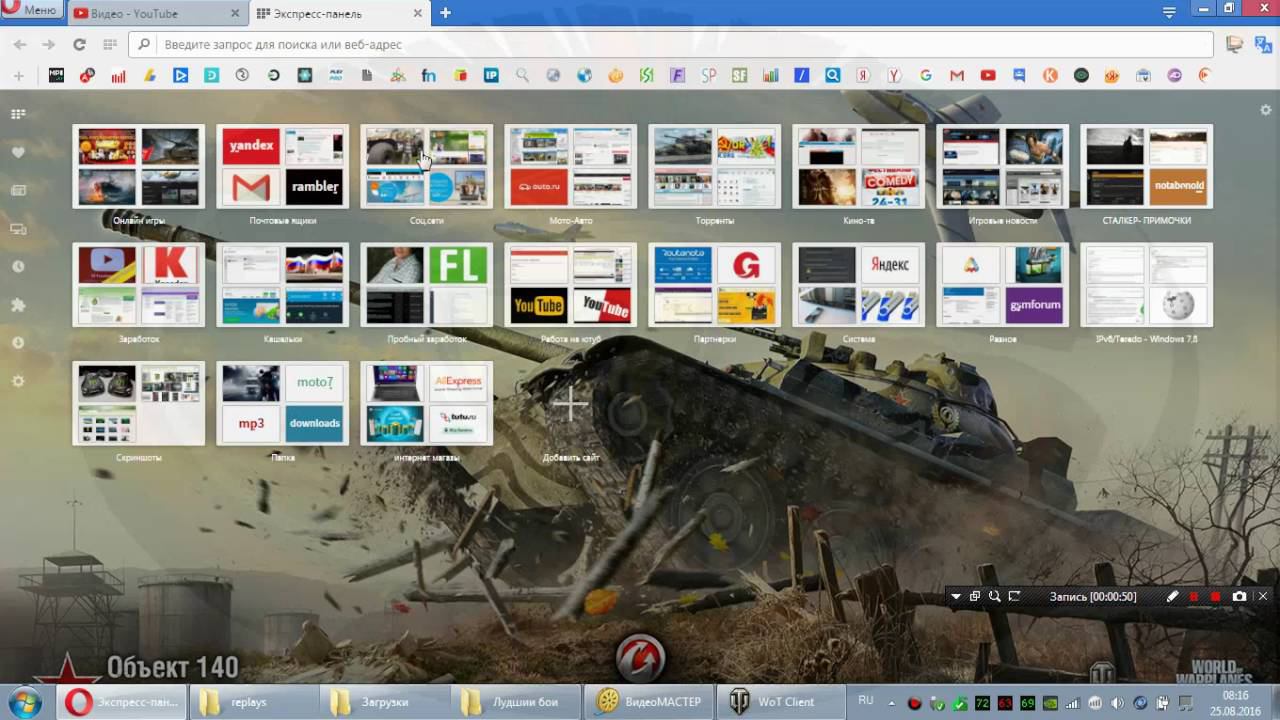Click the Добавить сайт add tile
1280x720 pixels.
pos(571,411)
